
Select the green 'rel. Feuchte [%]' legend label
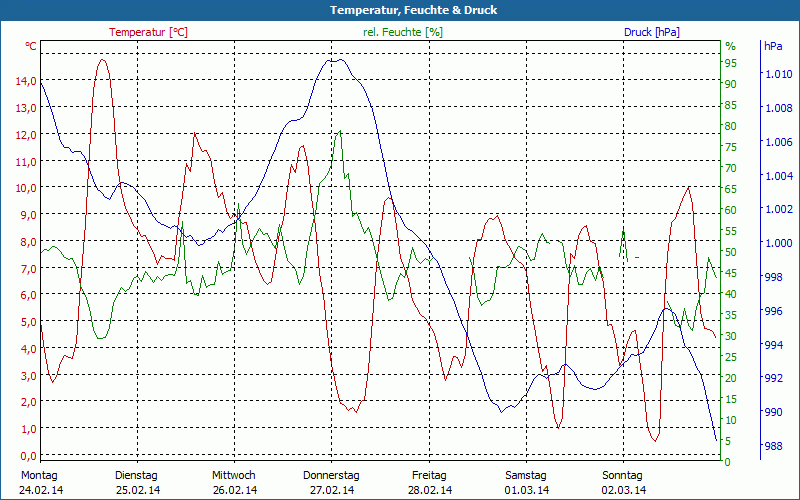pyautogui.click(x=403, y=32)
